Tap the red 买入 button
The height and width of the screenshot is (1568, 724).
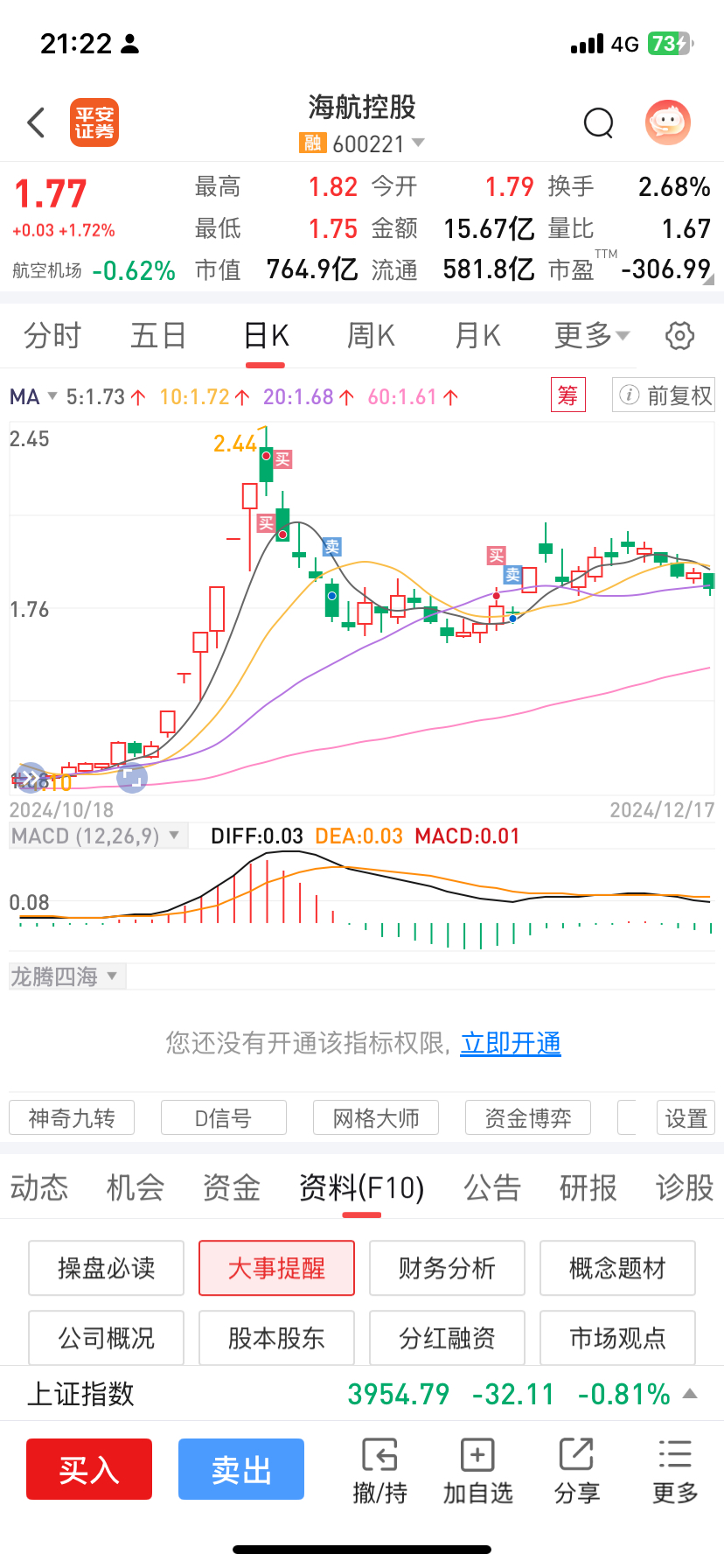point(89,1469)
